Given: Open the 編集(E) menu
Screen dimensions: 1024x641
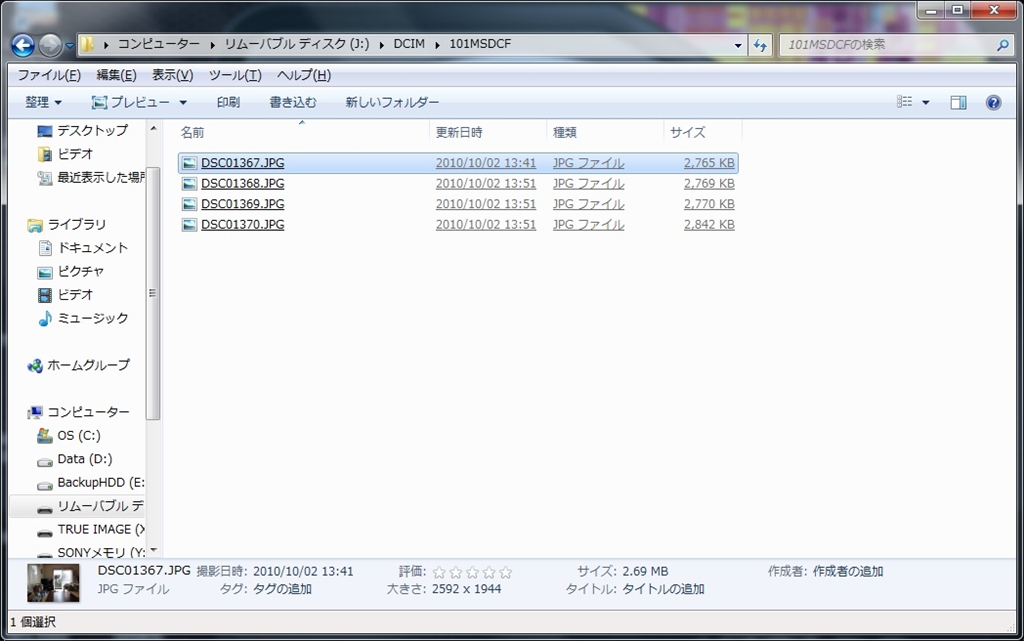Looking at the screenshot, I should (x=116, y=75).
